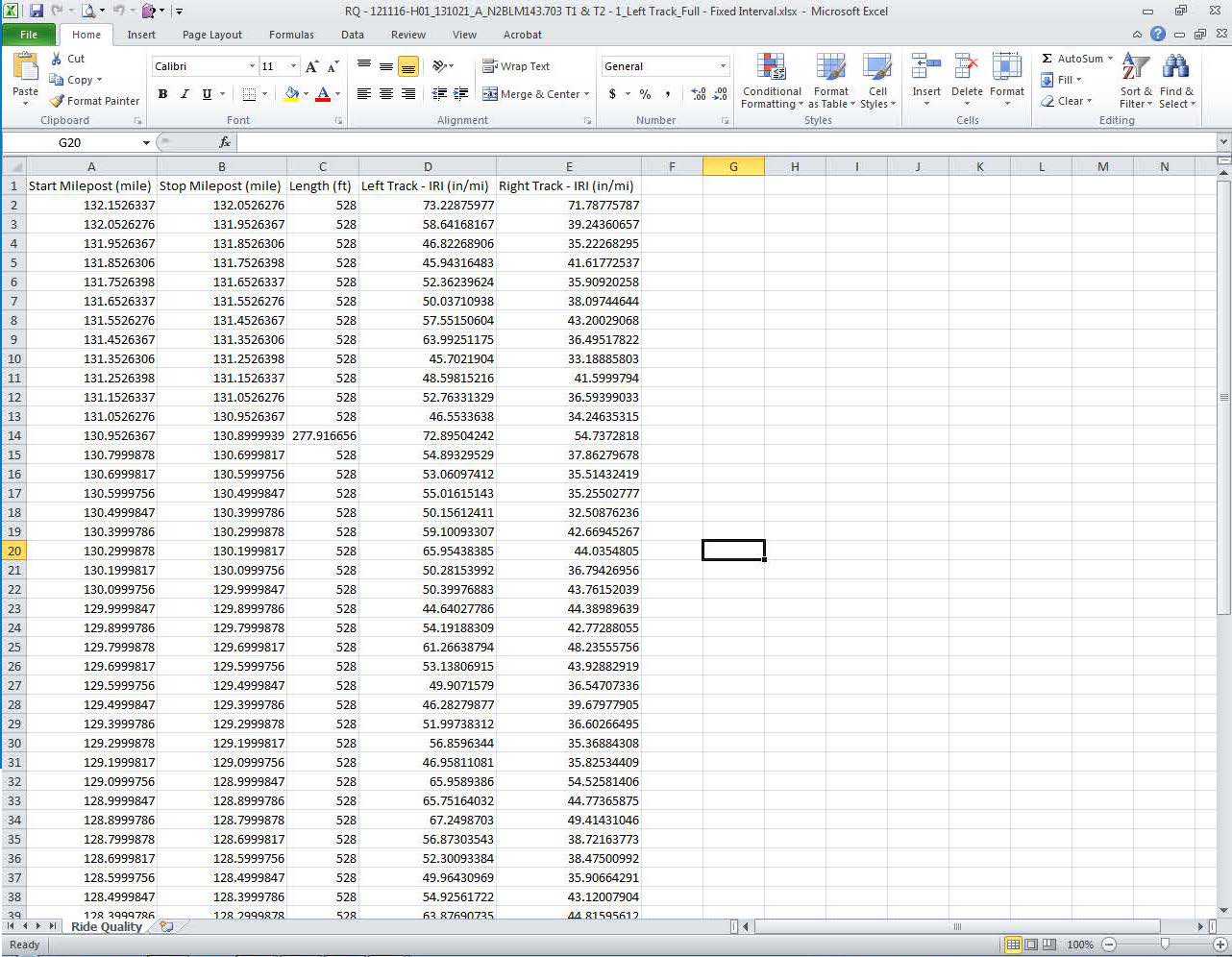
Task: Open Microsoft Excel Help question mark
Action: point(1158,34)
